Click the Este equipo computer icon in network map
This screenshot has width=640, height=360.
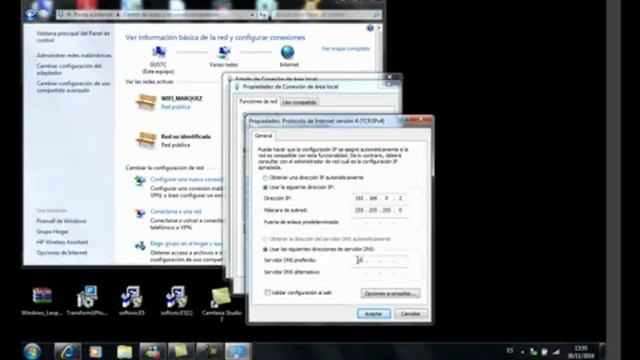158,53
